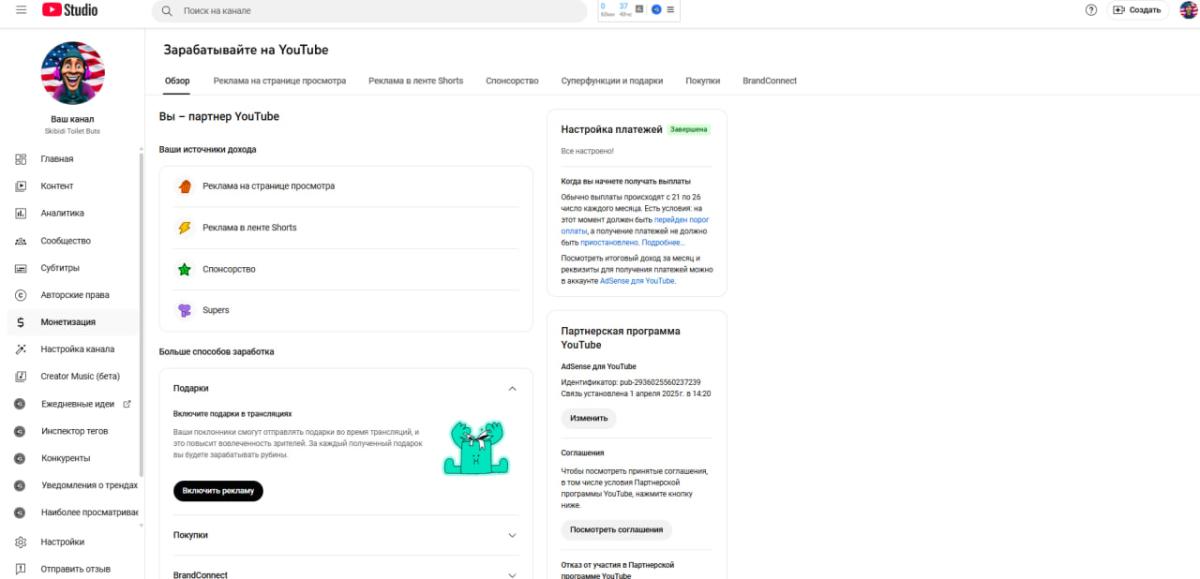
Task: Click the left sidebar scrollbar
Action: tap(141, 312)
